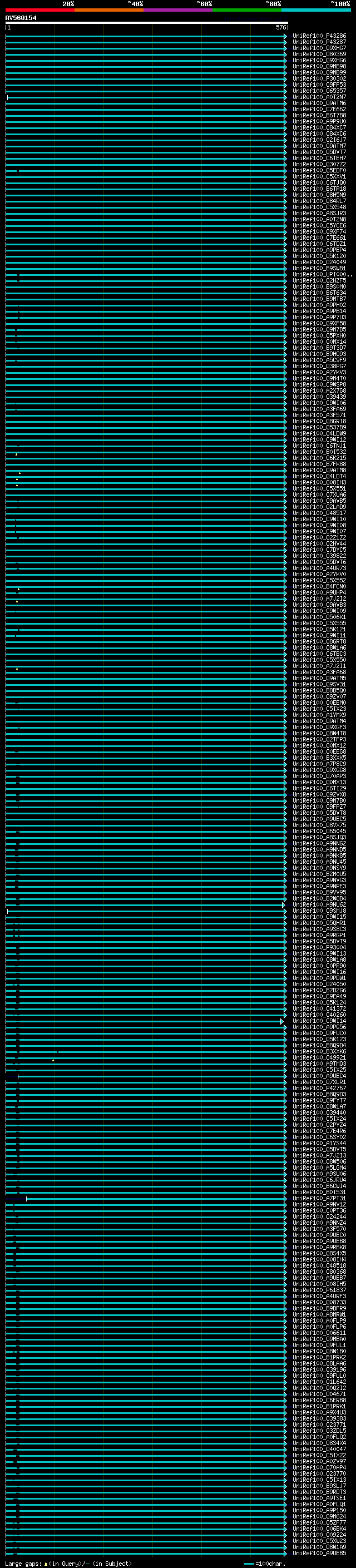Open the UniRef100_B9T3D7 hit
This screenshot has width=356, height=1568.
tap(319, 348)
